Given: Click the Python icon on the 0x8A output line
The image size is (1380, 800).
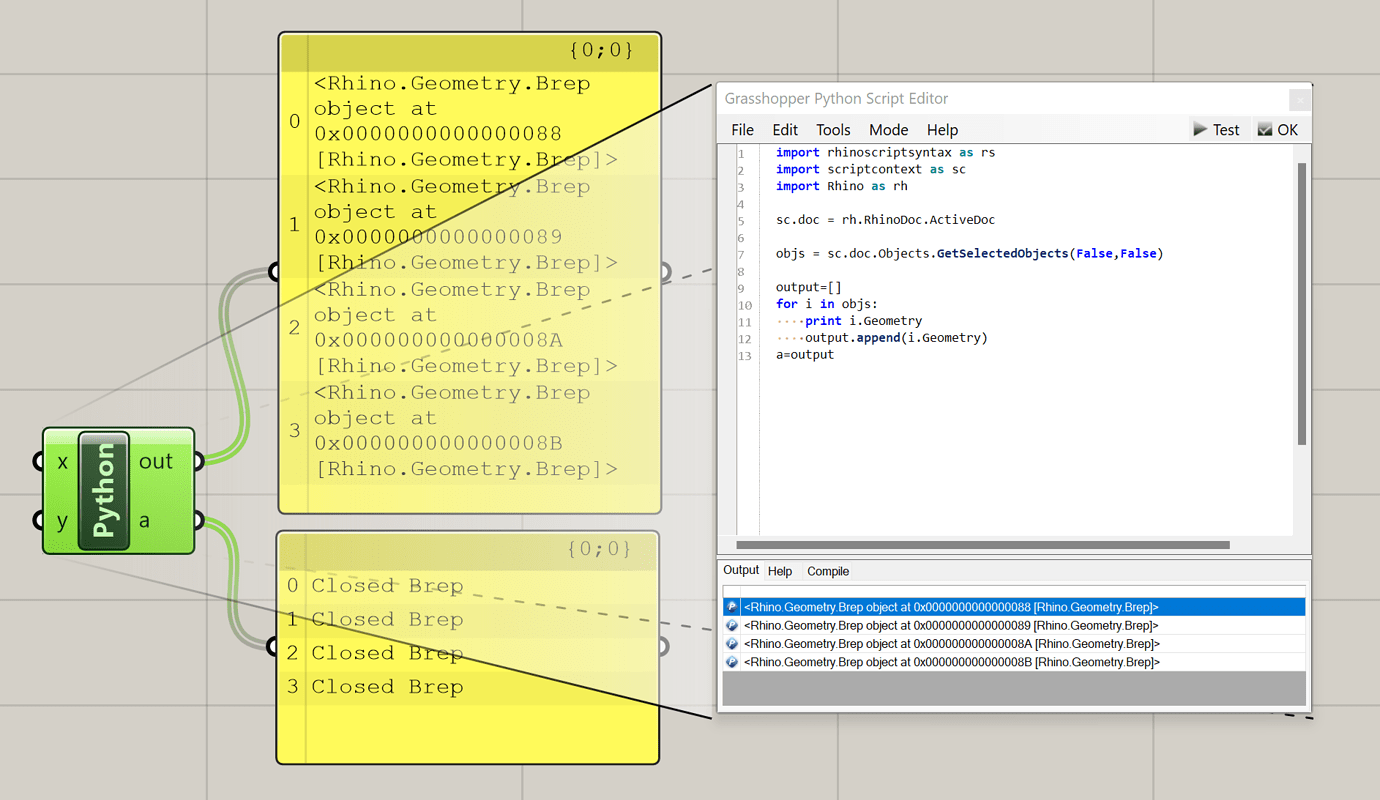Looking at the screenshot, I should 731,643.
